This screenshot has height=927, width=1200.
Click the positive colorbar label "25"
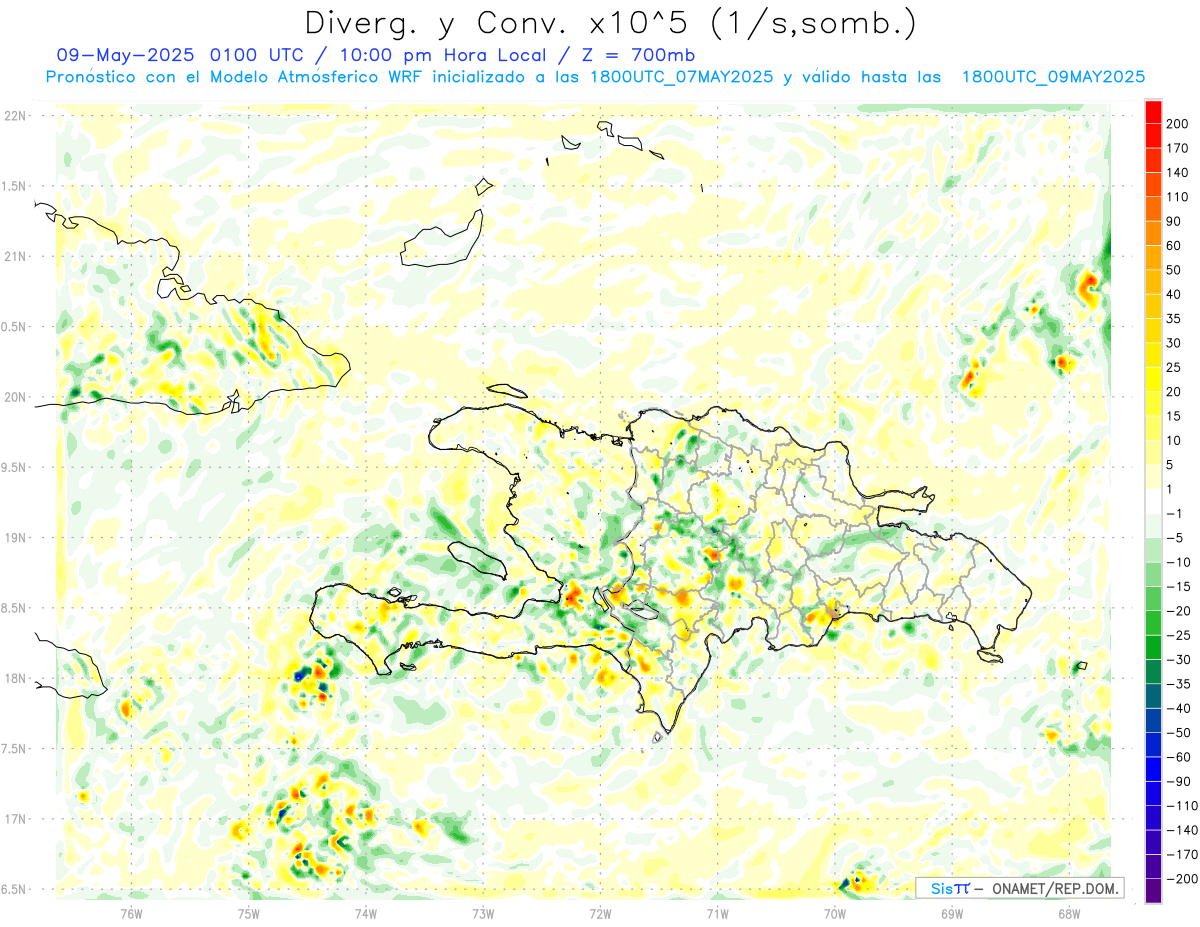pos(1174,367)
